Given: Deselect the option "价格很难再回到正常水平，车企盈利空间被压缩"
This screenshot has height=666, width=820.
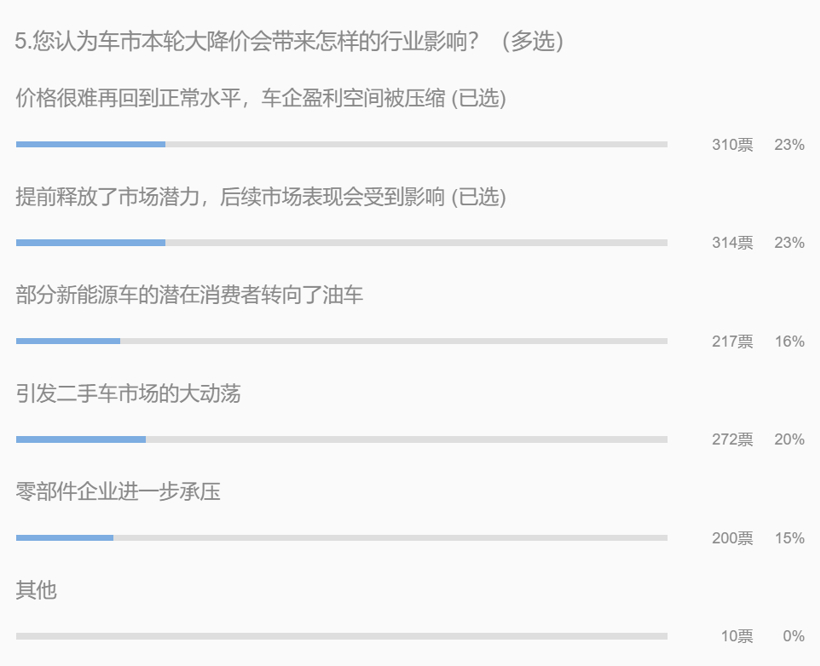Looking at the screenshot, I should [230, 100].
